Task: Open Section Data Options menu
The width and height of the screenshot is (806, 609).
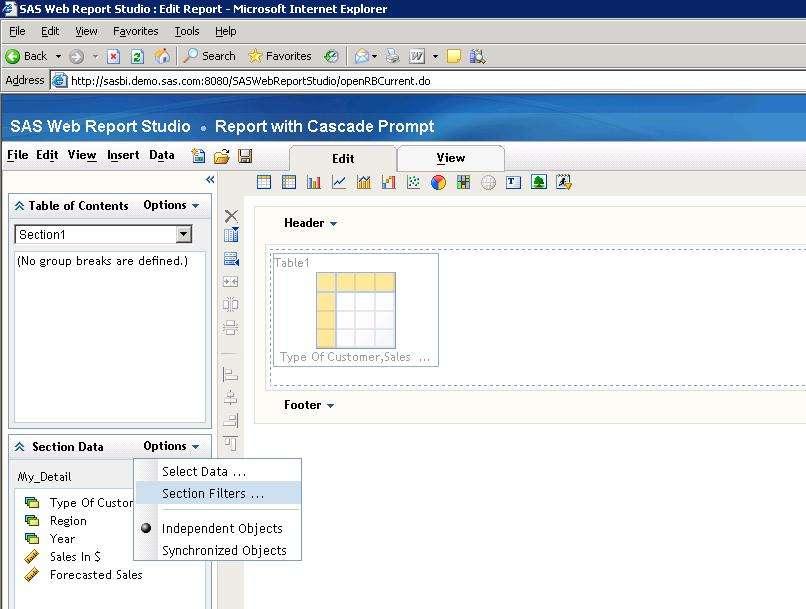Action: (x=171, y=446)
